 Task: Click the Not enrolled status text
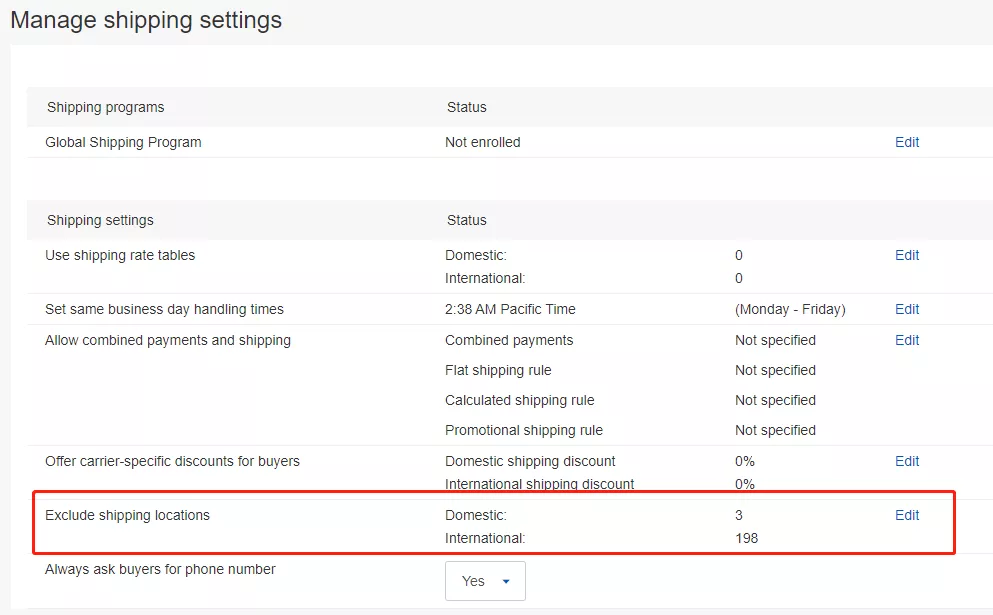(482, 142)
